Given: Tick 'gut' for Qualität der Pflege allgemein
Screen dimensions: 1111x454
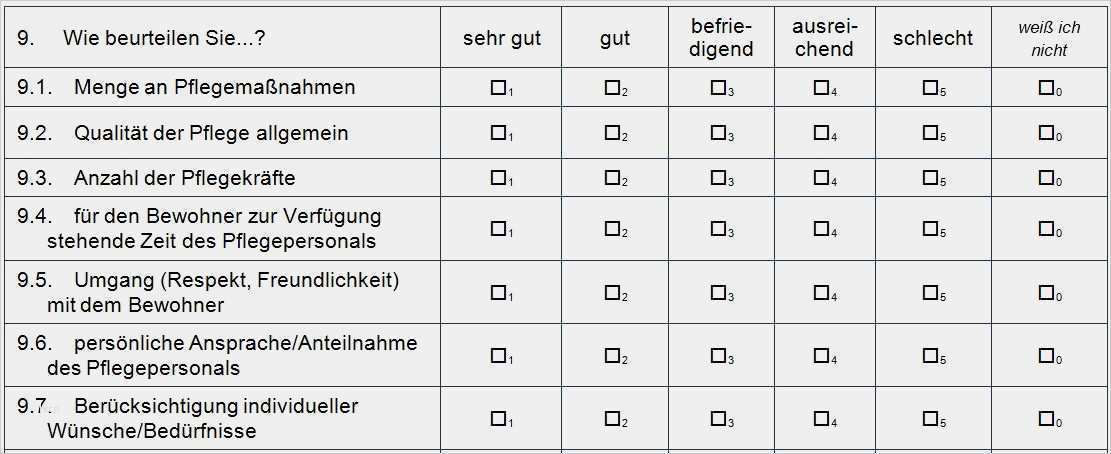Looking at the screenshot, I should (x=612, y=133).
